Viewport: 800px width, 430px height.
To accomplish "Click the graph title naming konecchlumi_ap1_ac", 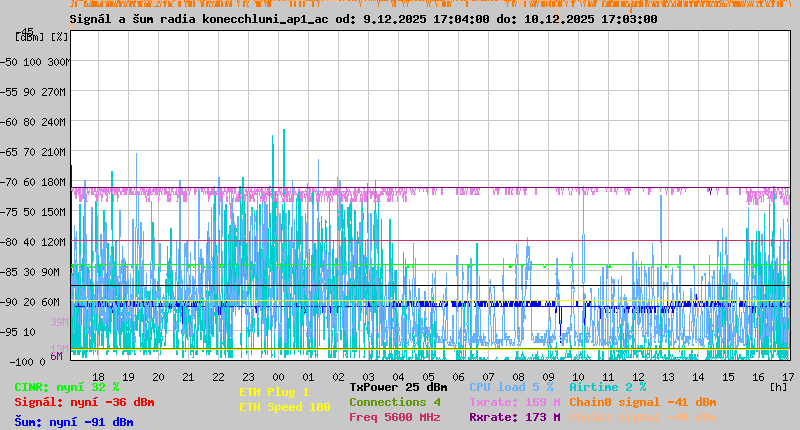I will coord(363,19).
